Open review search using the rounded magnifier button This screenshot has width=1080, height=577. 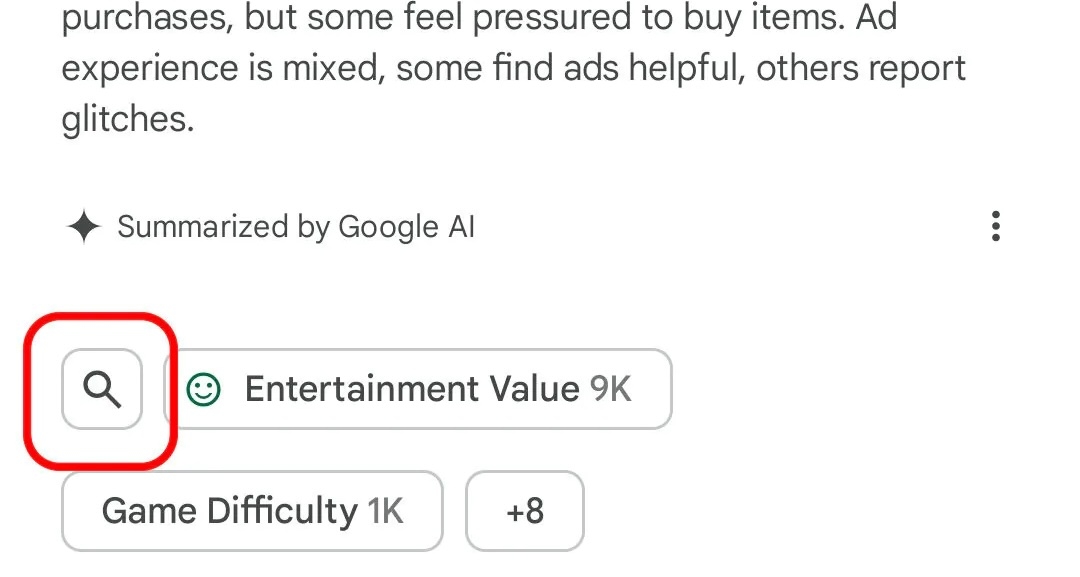(101, 389)
